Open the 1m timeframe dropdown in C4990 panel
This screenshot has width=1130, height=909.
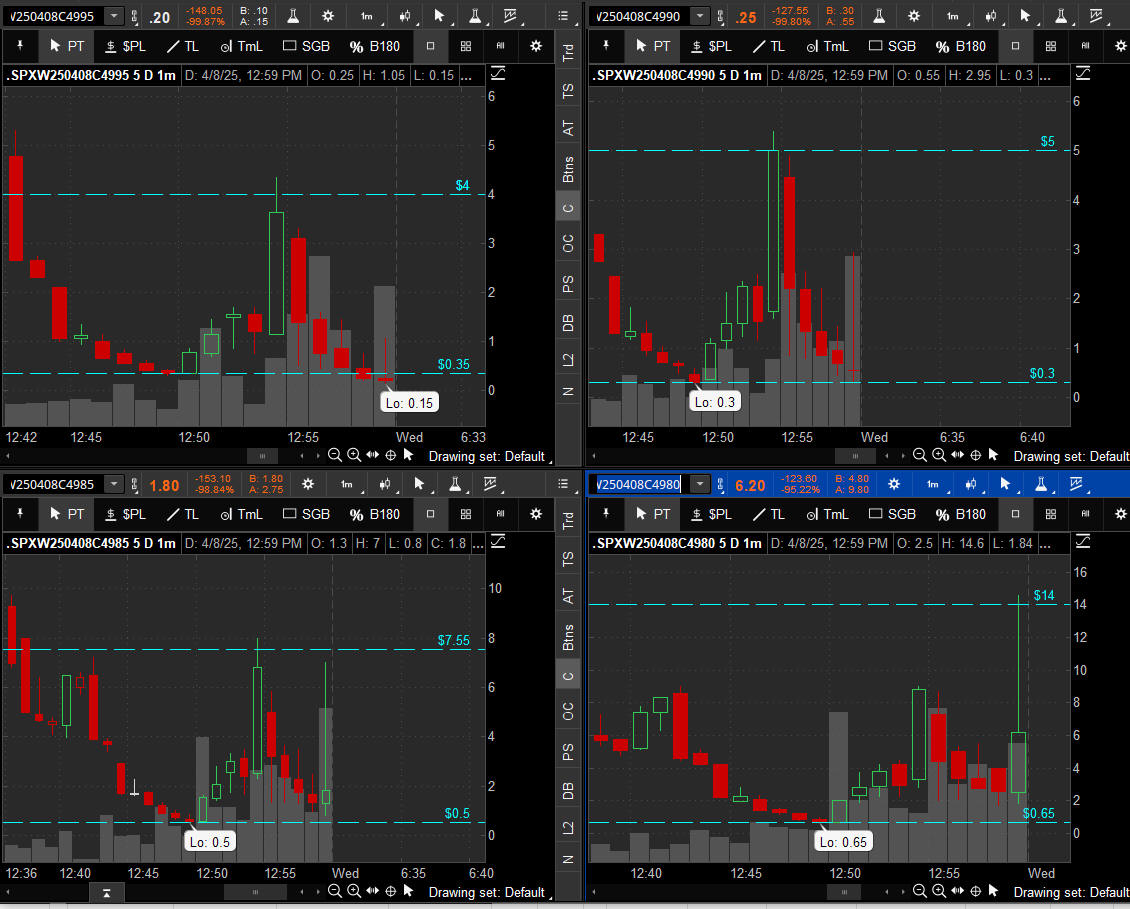click(x=953, y=16)
